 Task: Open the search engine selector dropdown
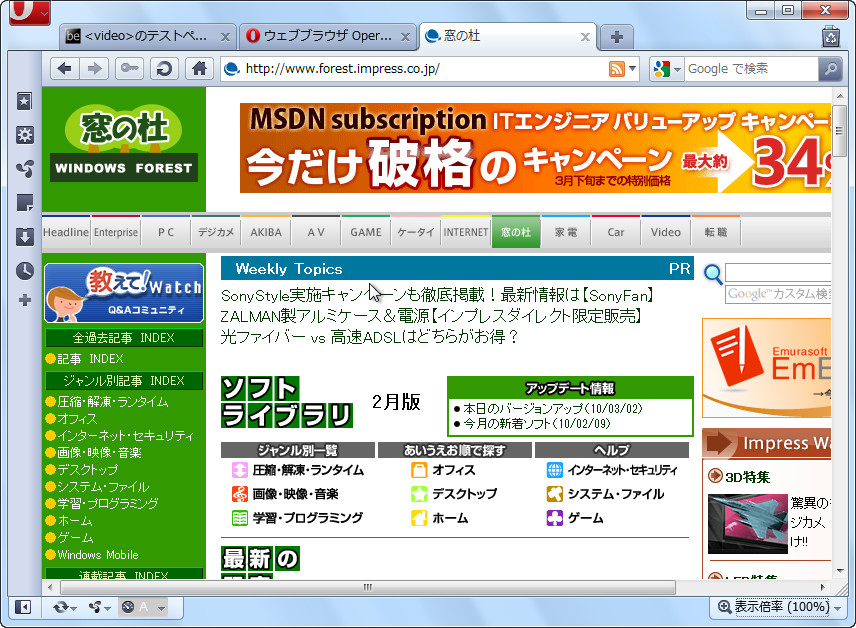(666, 70)
